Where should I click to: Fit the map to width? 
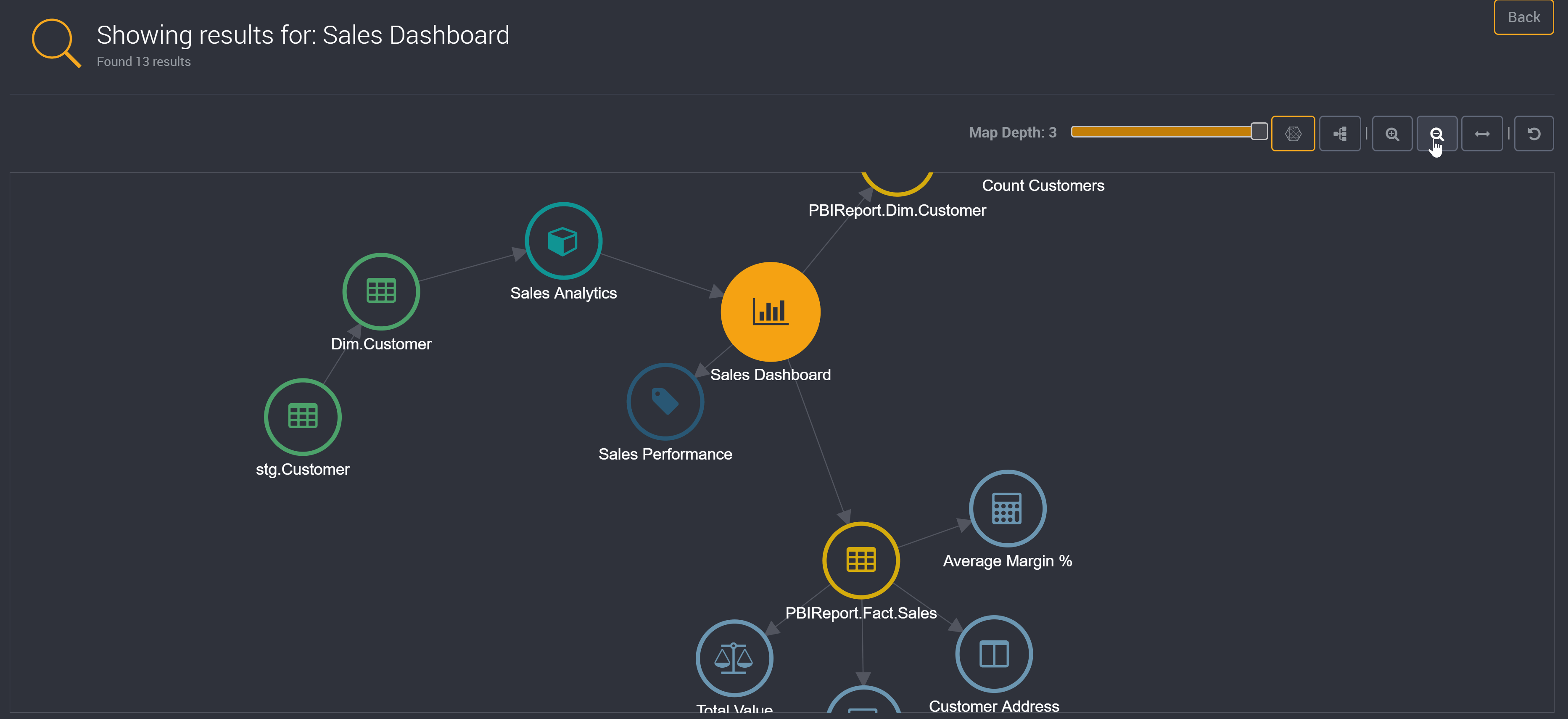click(x=1482, y=133)
